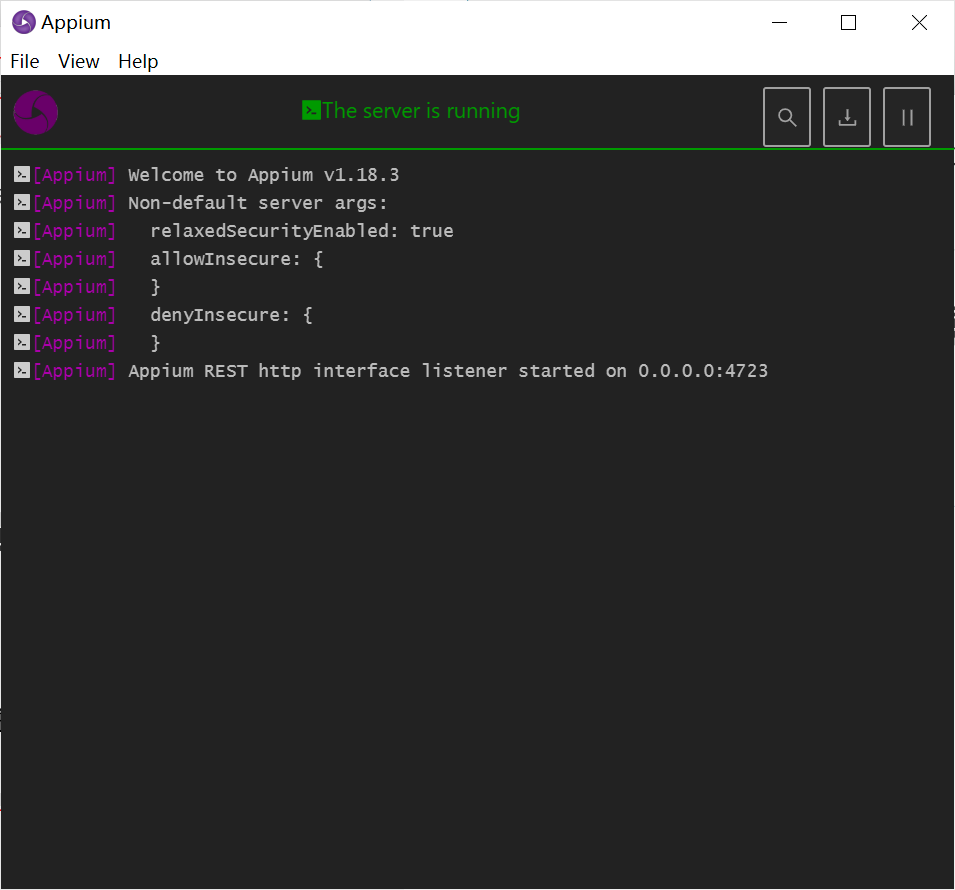This screenshot has width=955, height=890.
Task: Click the [Appium] tag on the Welcome line
Action: click(74, 175)
